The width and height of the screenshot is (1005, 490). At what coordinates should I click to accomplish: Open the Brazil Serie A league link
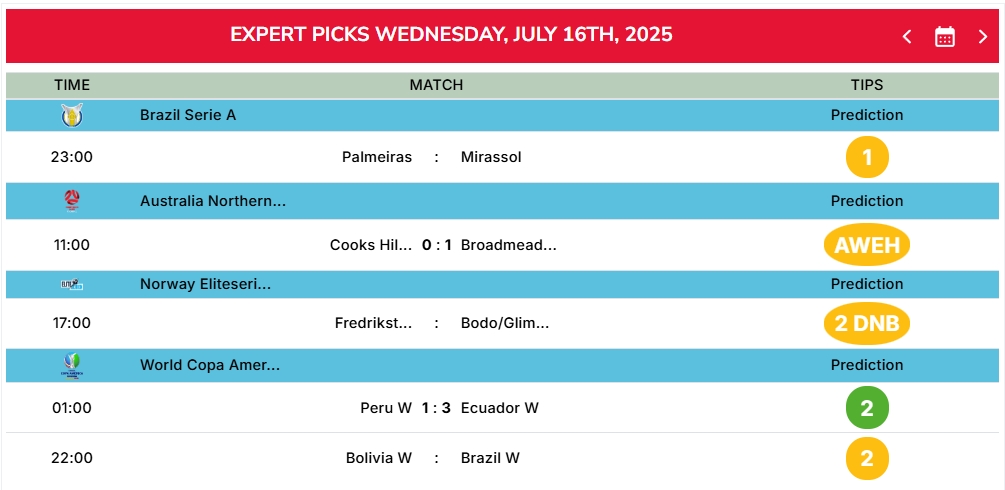(188, 115)
